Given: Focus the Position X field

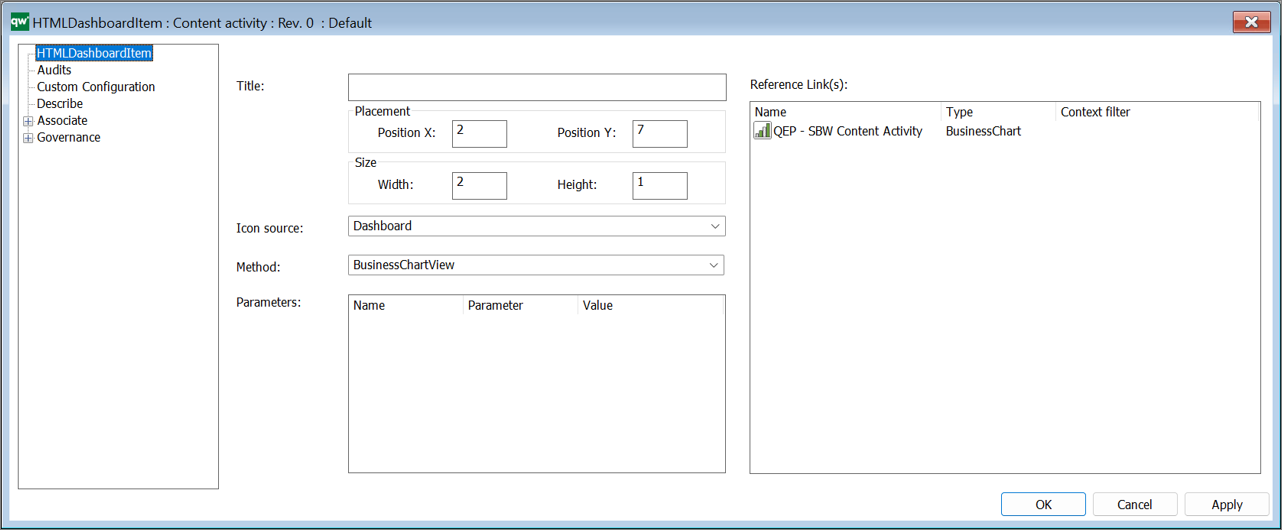Looking at the screenshot, I should pos(479,133).
